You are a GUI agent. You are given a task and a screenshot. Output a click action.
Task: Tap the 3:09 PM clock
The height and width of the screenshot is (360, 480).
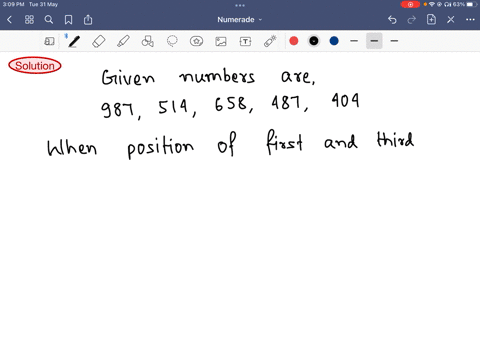pyautogui.click(x=14, y=4)
